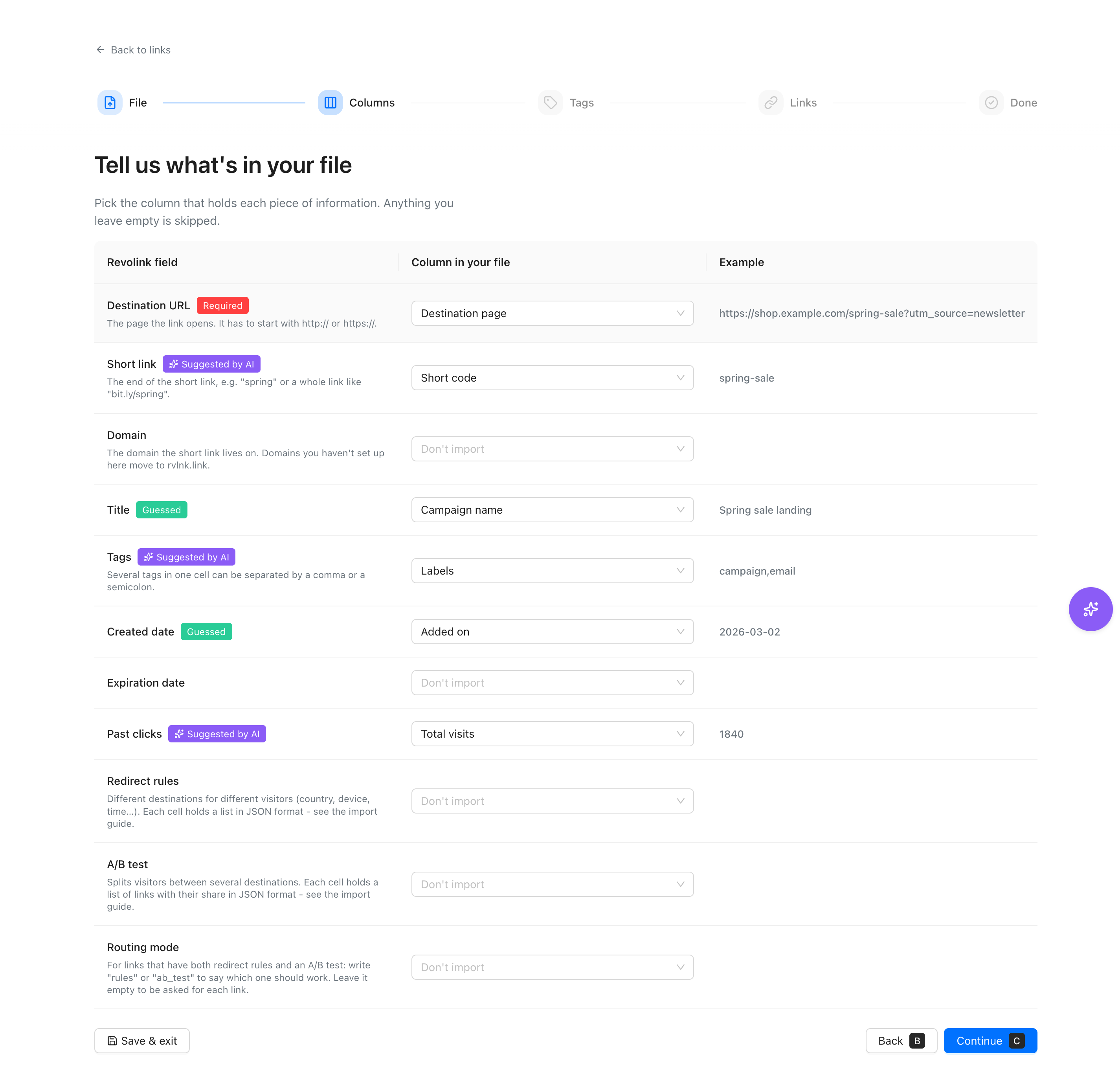1120x1091 pixels.
Task: Jump to the Links step label
Action: [x=803, y=103]
